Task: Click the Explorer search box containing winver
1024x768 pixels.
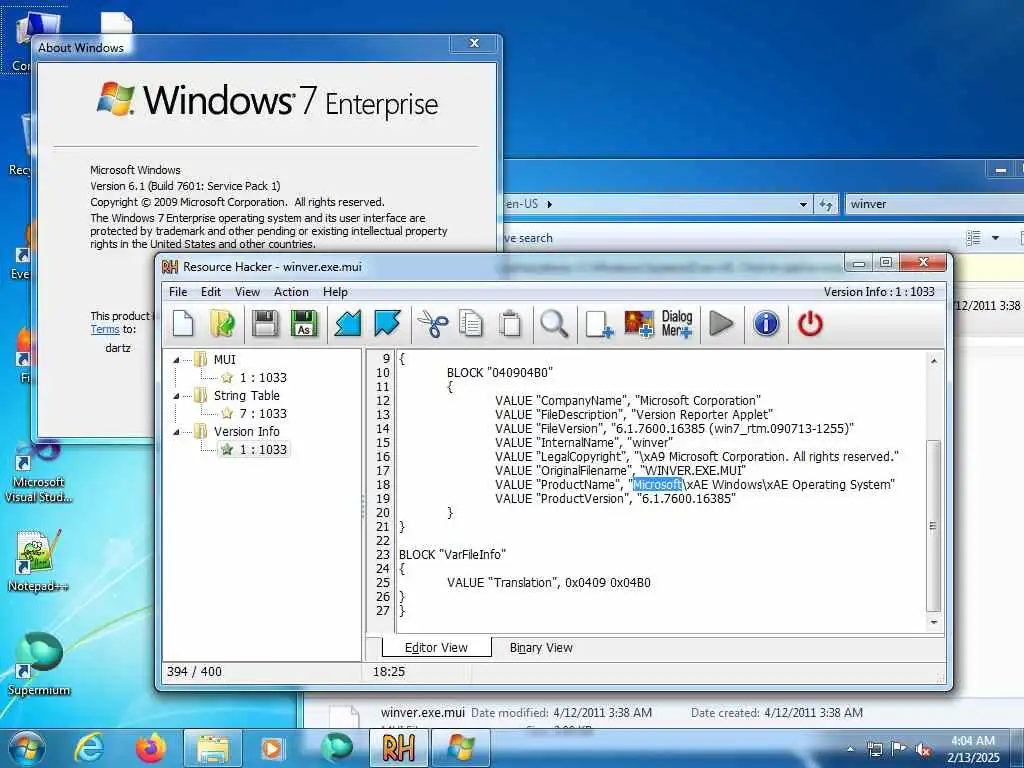Action: pos(934,204)
